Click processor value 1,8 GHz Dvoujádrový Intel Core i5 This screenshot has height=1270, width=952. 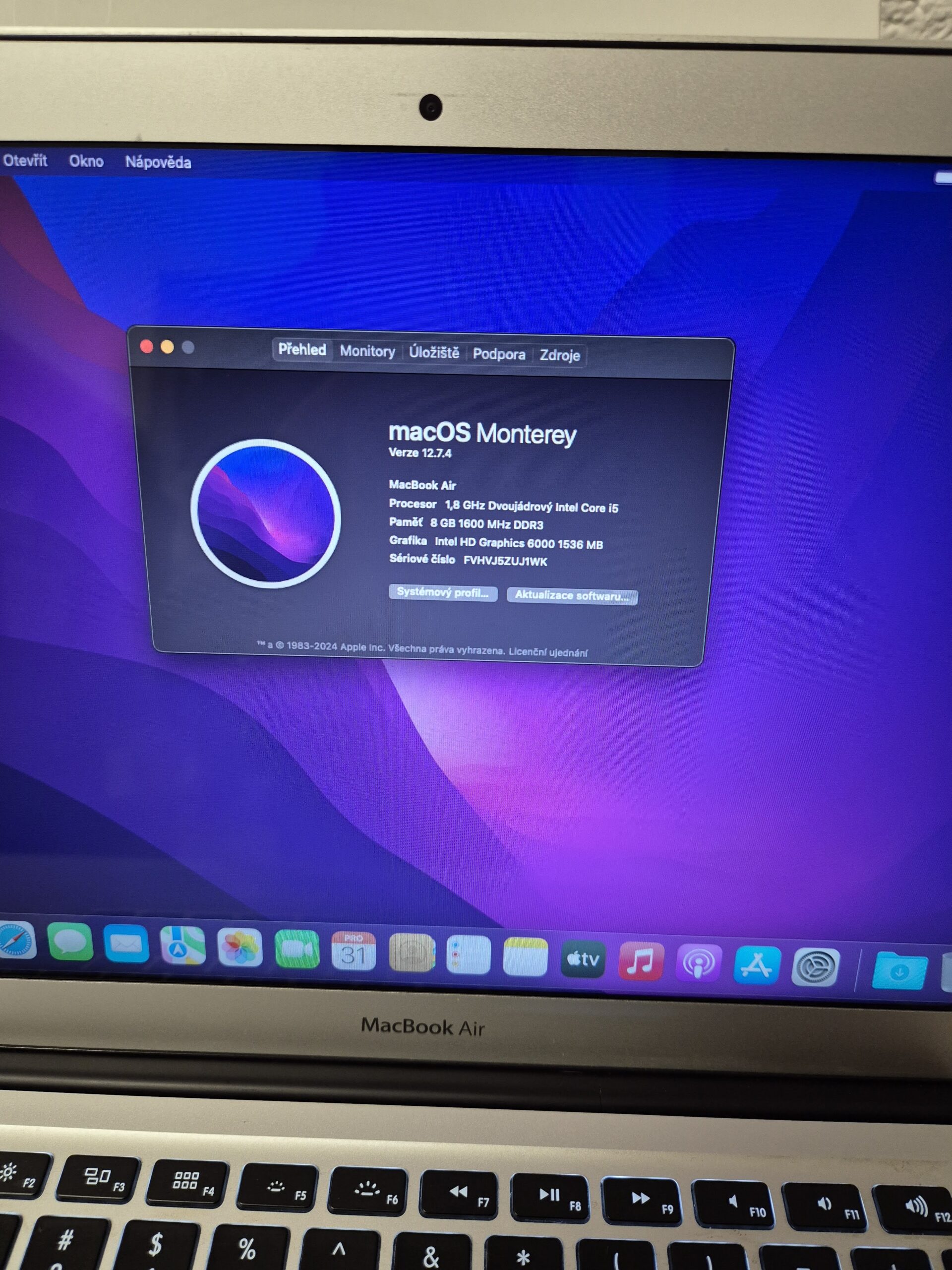532,507
